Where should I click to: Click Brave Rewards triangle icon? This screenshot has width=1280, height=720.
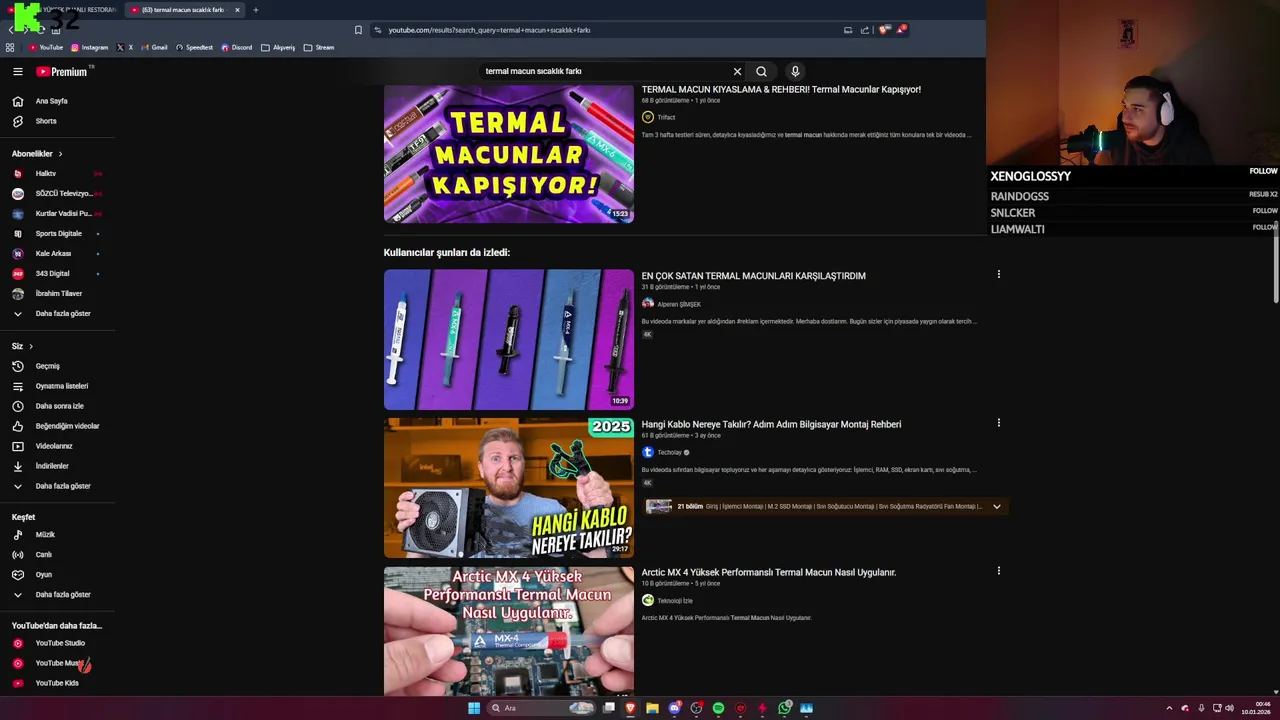click(x=901, y=30)
